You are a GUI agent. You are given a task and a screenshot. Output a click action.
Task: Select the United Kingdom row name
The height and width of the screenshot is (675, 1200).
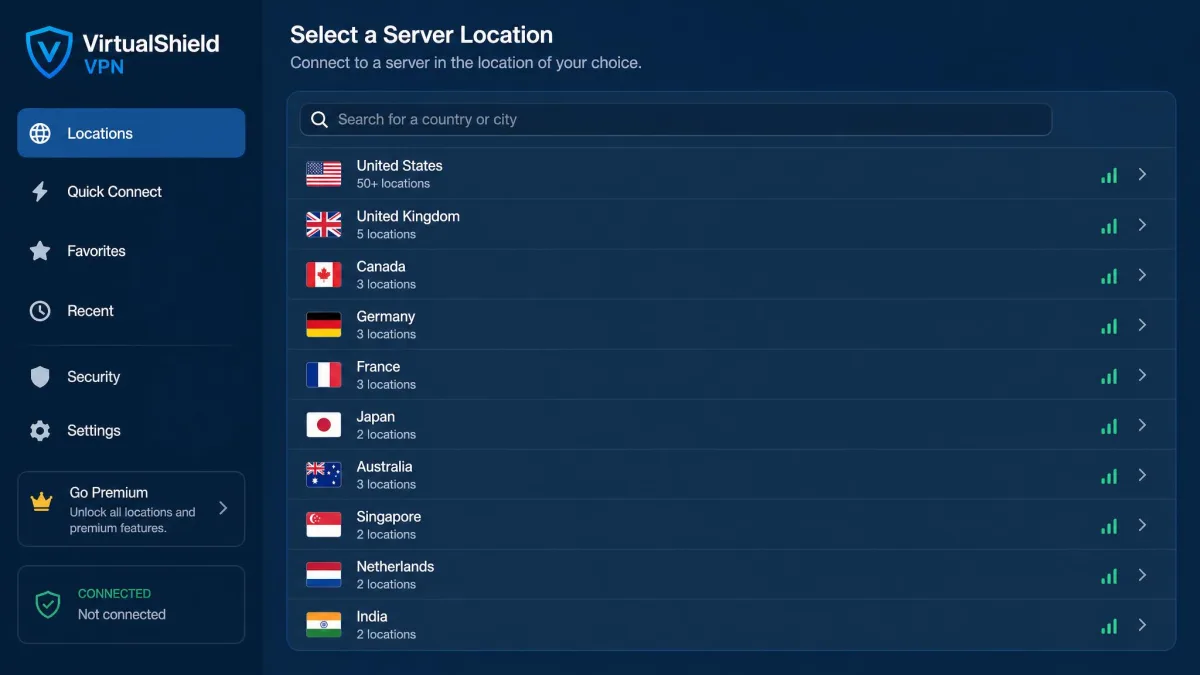[x=408, y=216]
